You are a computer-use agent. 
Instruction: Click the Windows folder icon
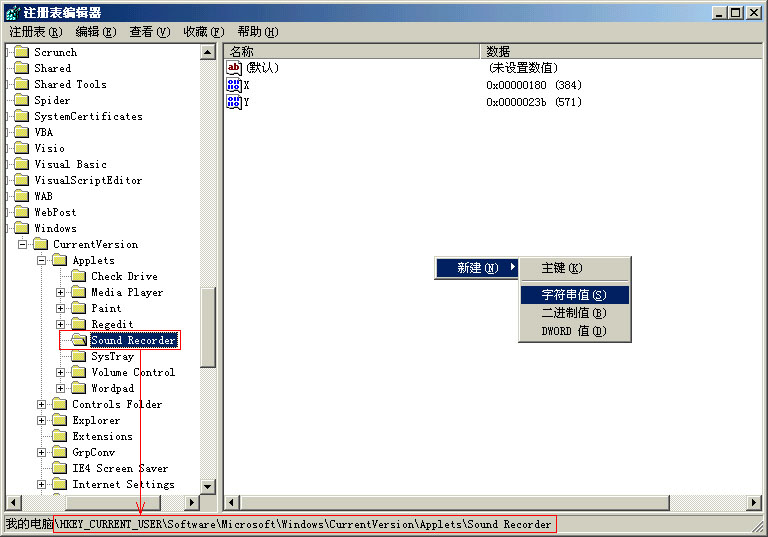pyautogui.click(x=22, y=228)
